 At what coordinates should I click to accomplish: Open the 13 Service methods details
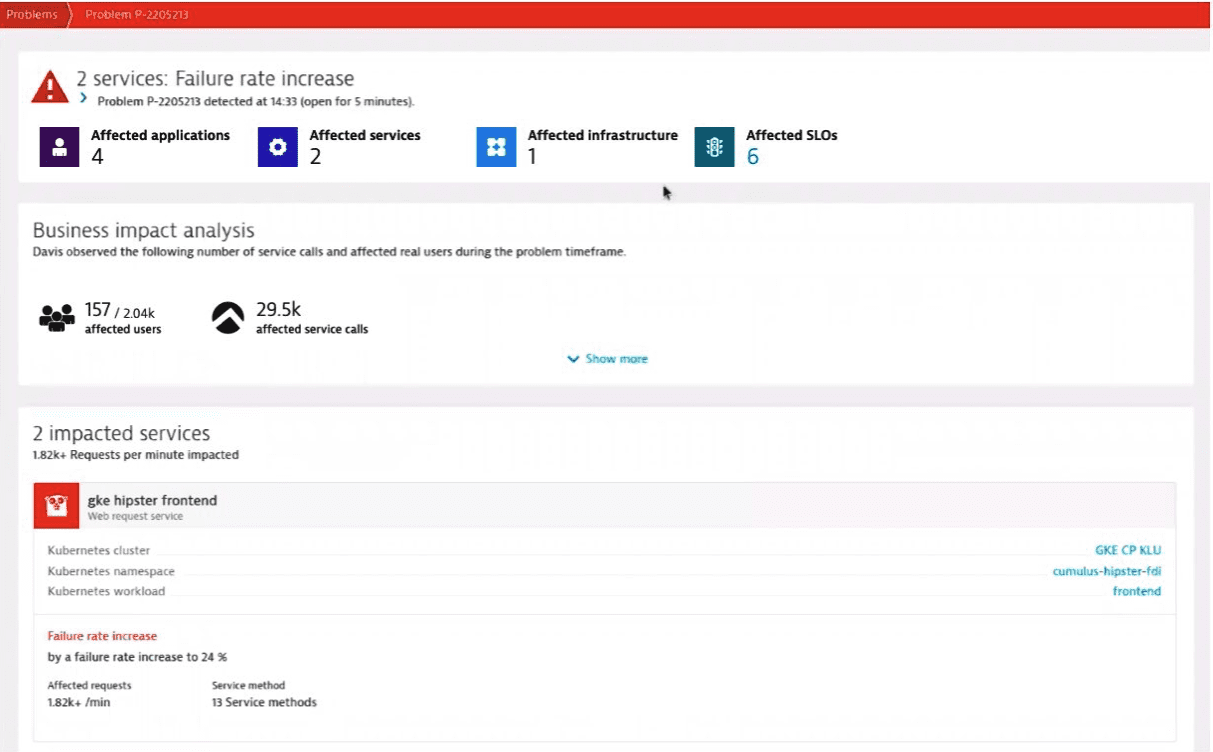[x=263, y=702]
